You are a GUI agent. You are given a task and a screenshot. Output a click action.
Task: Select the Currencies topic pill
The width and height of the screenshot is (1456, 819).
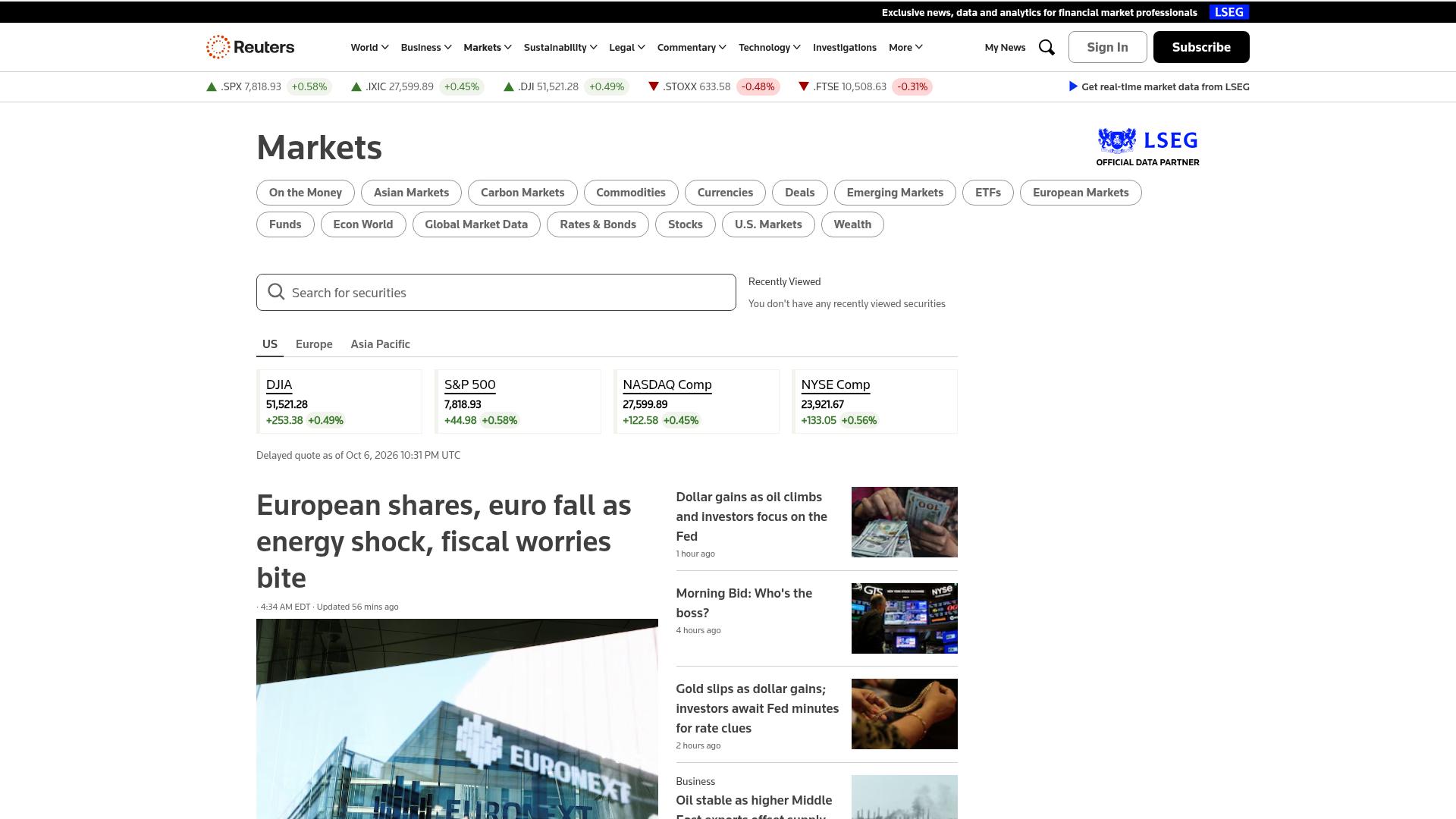pos(725,193)
